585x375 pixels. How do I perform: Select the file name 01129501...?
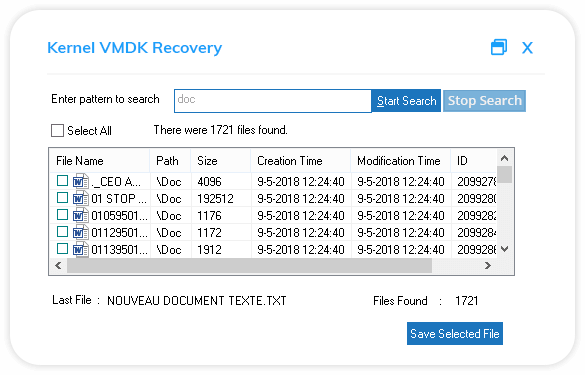[x=119, y=233]
